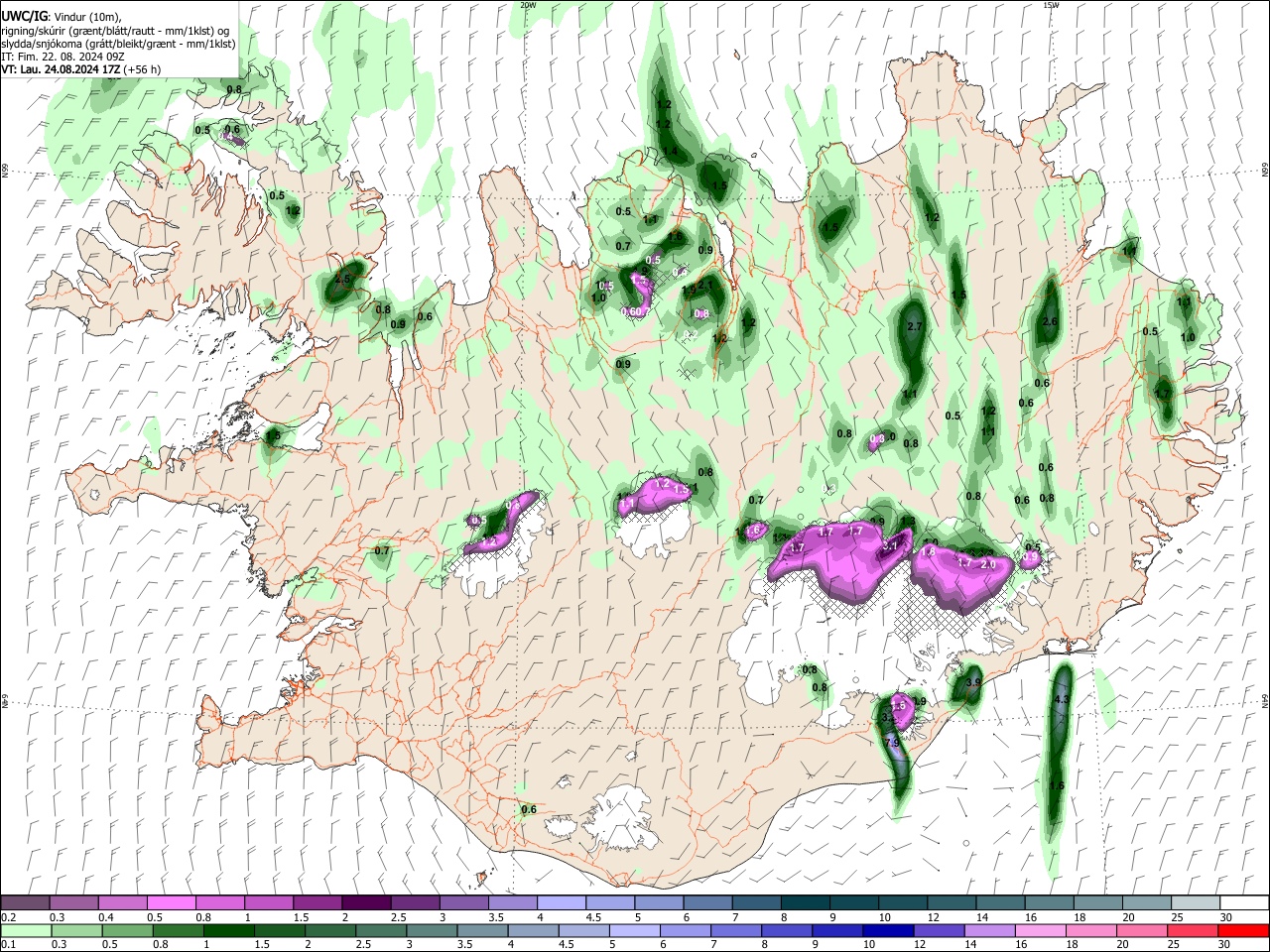Click the 2.6 precipitation value on the map

pos(1050,321)
